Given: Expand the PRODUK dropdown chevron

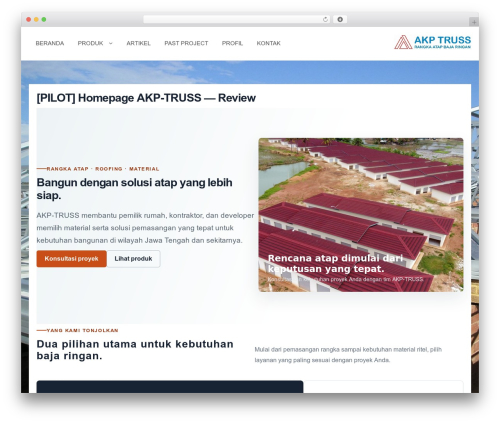Looking at the screenshot, I should 111,43.
